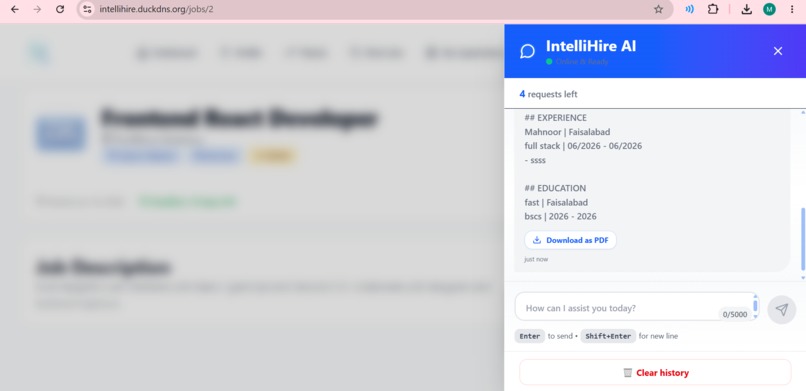Image resolution: width=806 pixels, height=391 pixels.
Task: Open the site information icon in address bar
Action: [x=87, y=9]
